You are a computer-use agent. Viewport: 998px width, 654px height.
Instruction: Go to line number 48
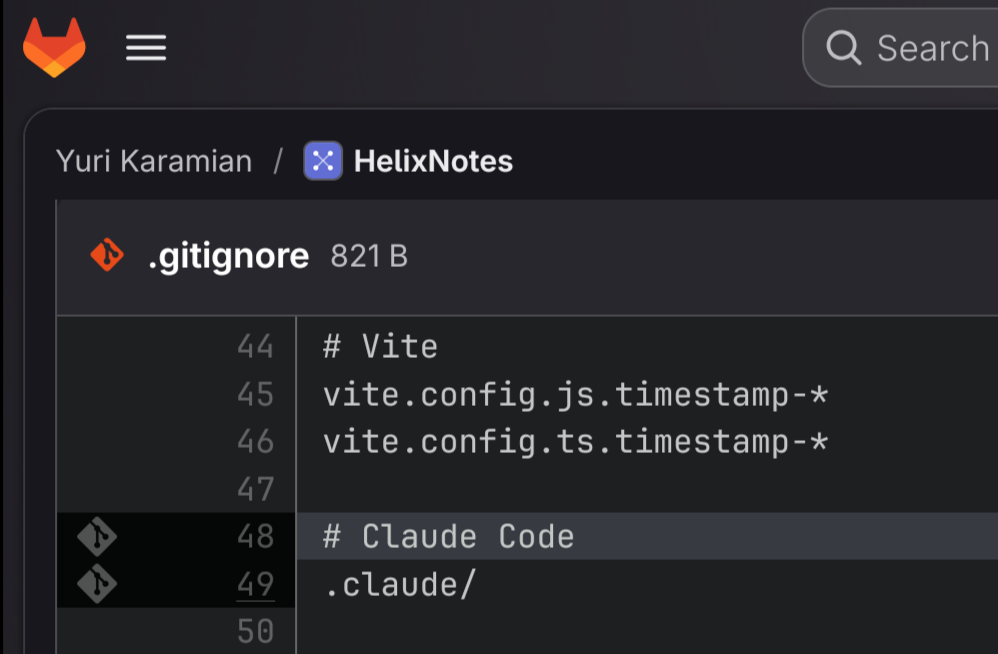255,536
